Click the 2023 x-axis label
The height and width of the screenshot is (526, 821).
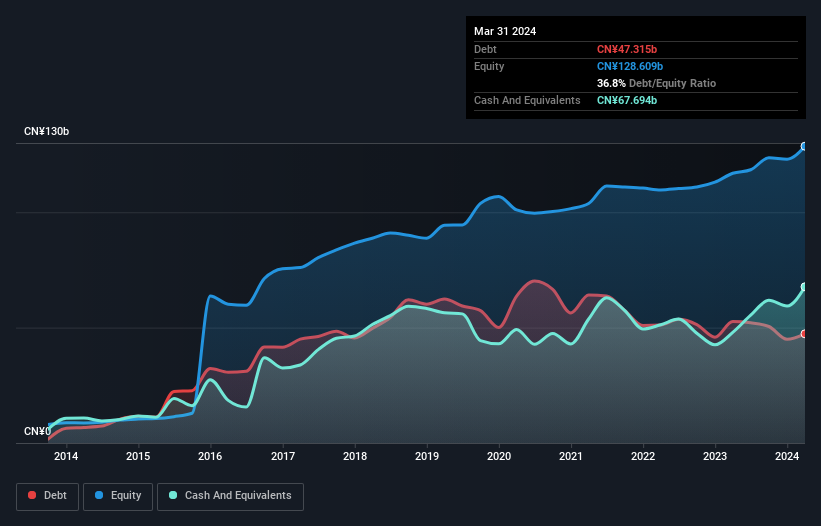pos(715,456)
